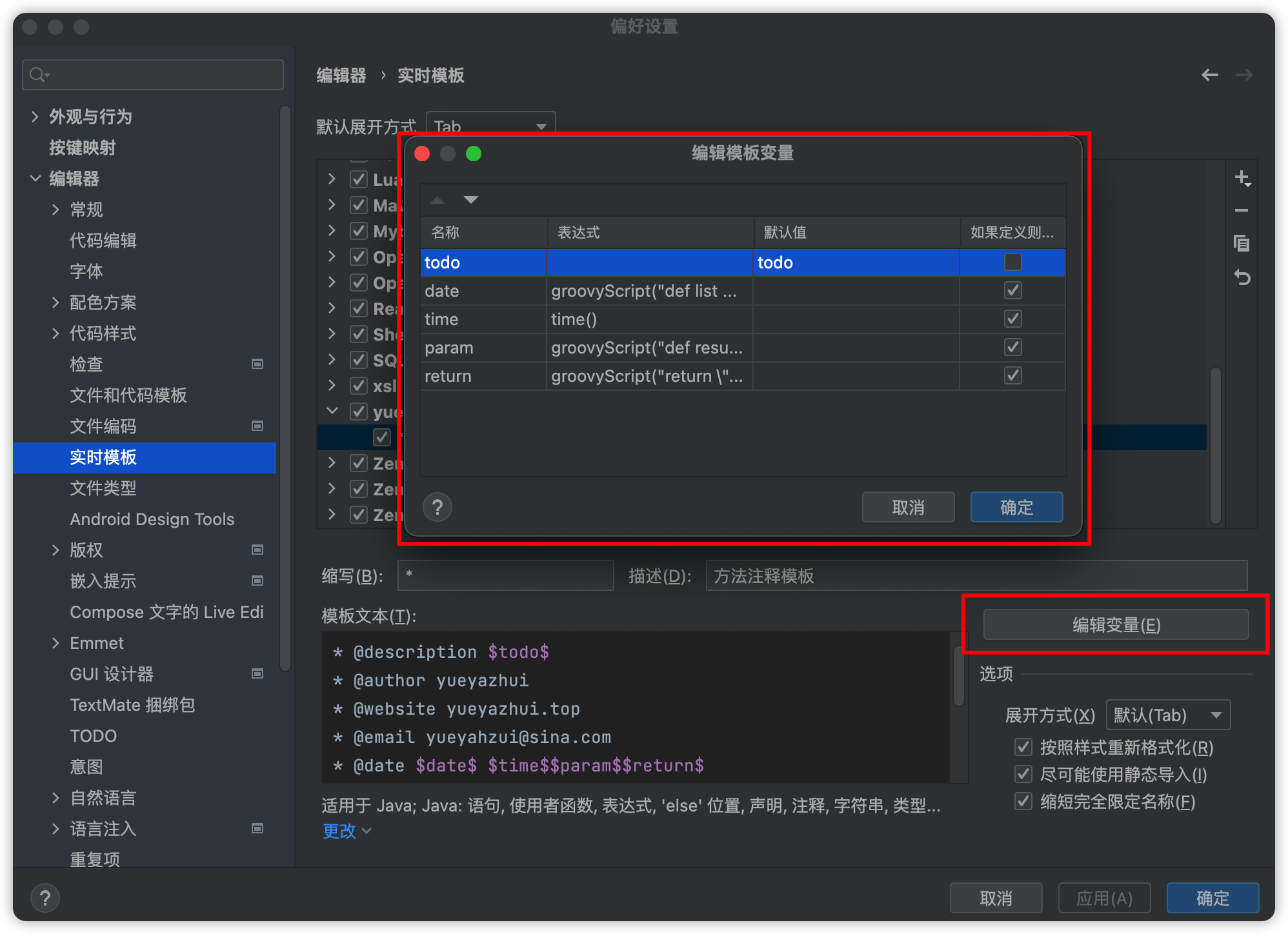Click project-level icon beside 语言注入
The image size is (1288, 934).
[257, 829]
